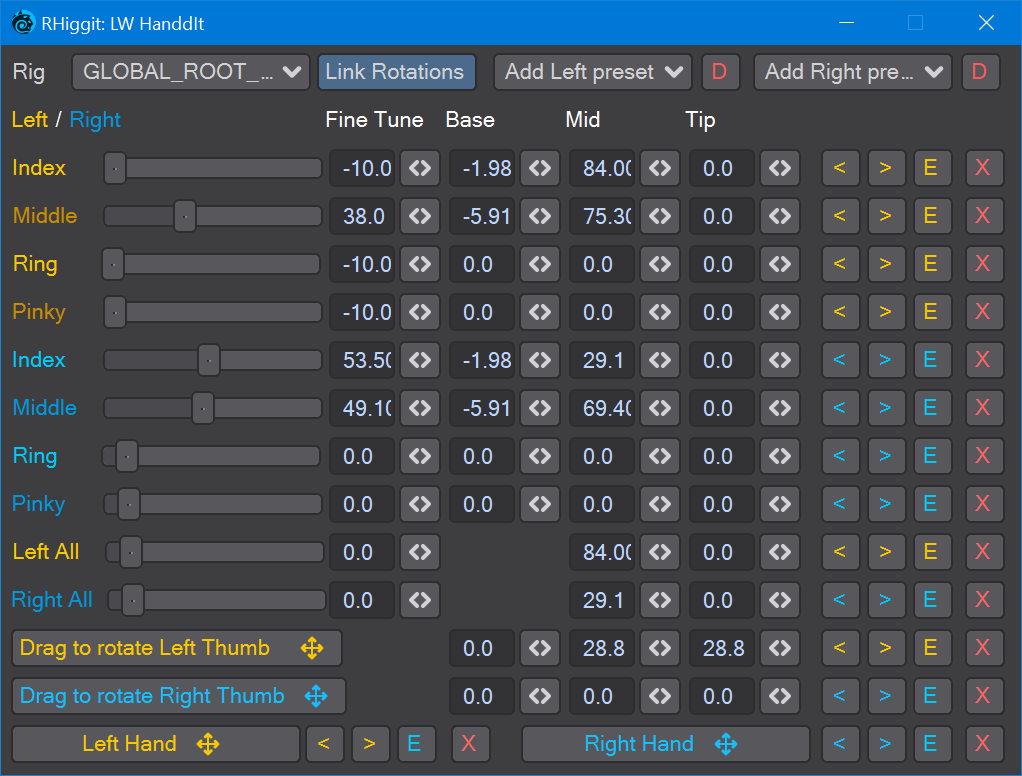
Task: Click the Drag to rotate Left Thumb button
Action: tap(176, 648)
